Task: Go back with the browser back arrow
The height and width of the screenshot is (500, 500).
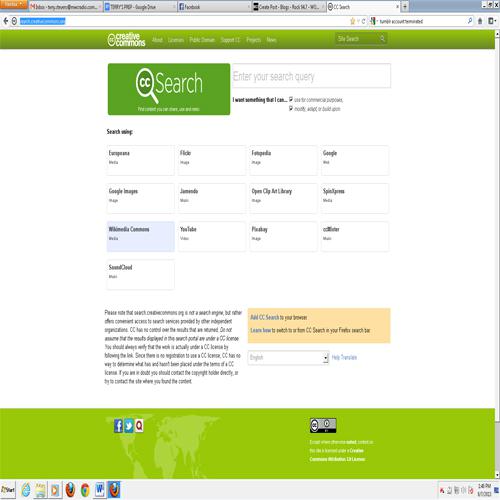Action: [5, 21]
